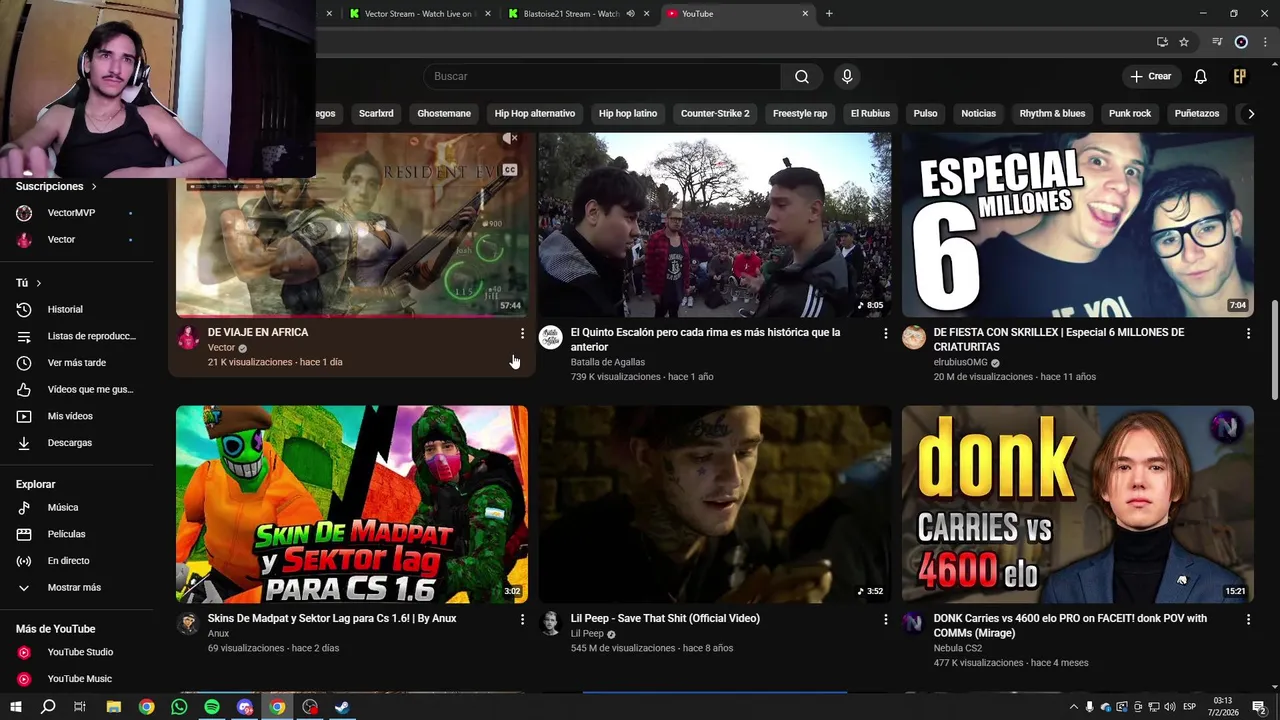Open options for El Quinto Escalón video

click(885, 333)
